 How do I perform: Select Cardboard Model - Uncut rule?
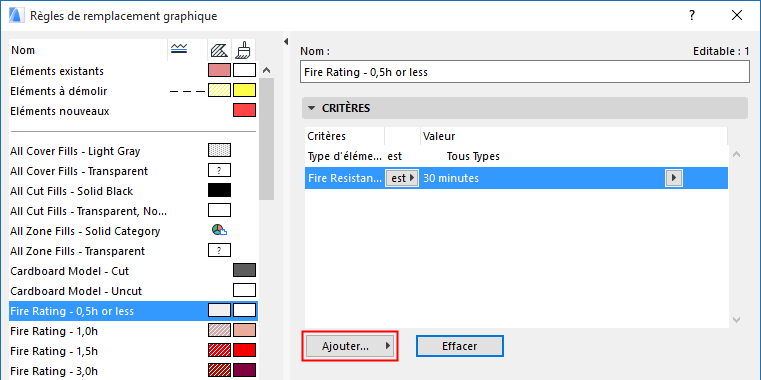pyautogui.click(x=133, y=291)
